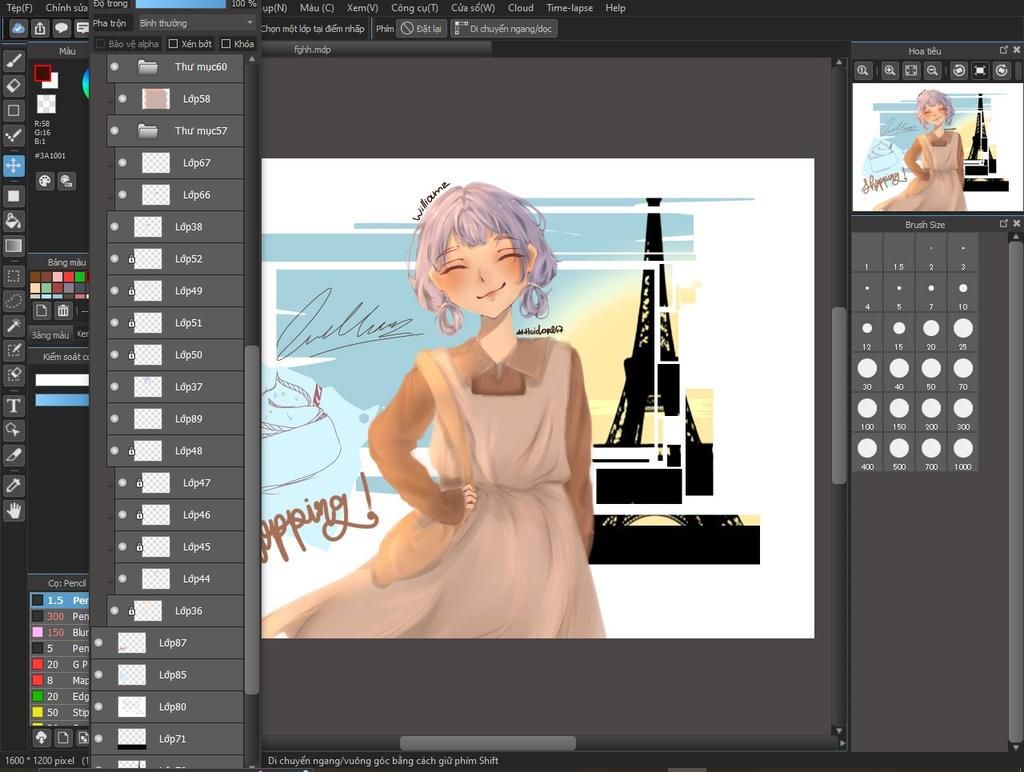Toggle visibility of Thư mục60 folder
1024x772 pixels.
tap(114, 67)
